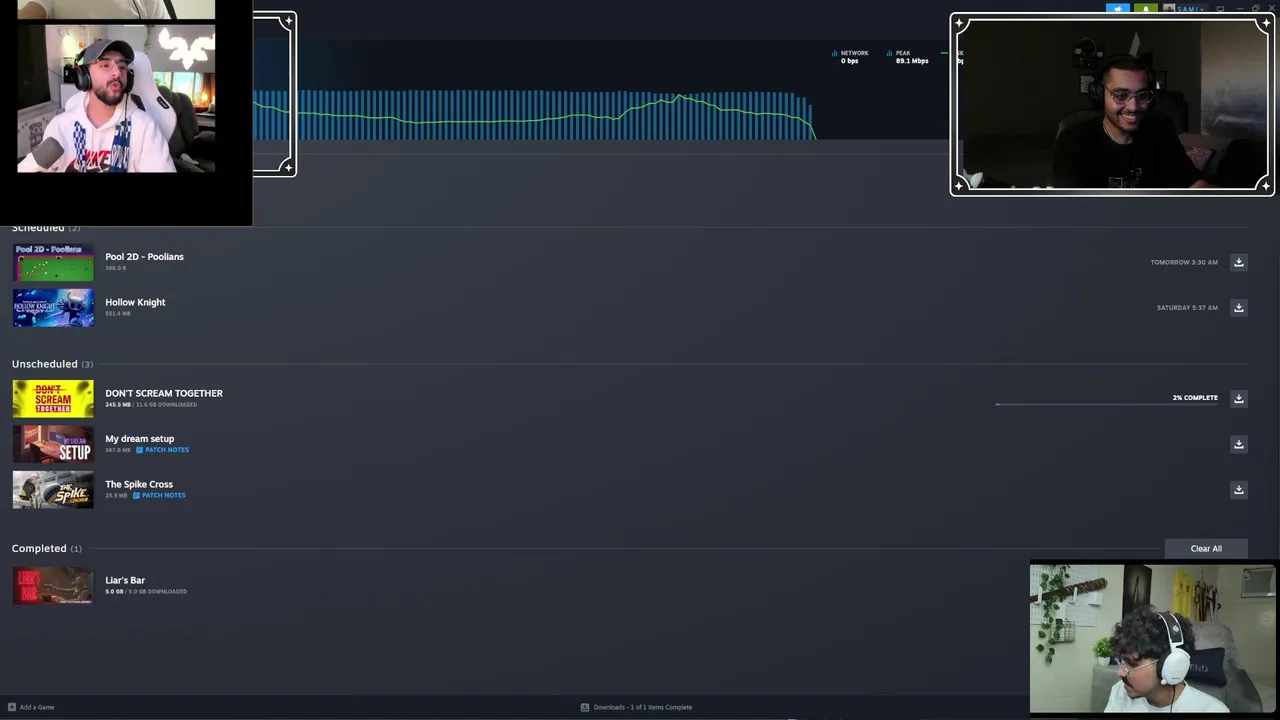Viewport: 1280px width, 720px height.
Task: Open DON'T SCREAM TOGETHER thumbnail
Action: 53,399
